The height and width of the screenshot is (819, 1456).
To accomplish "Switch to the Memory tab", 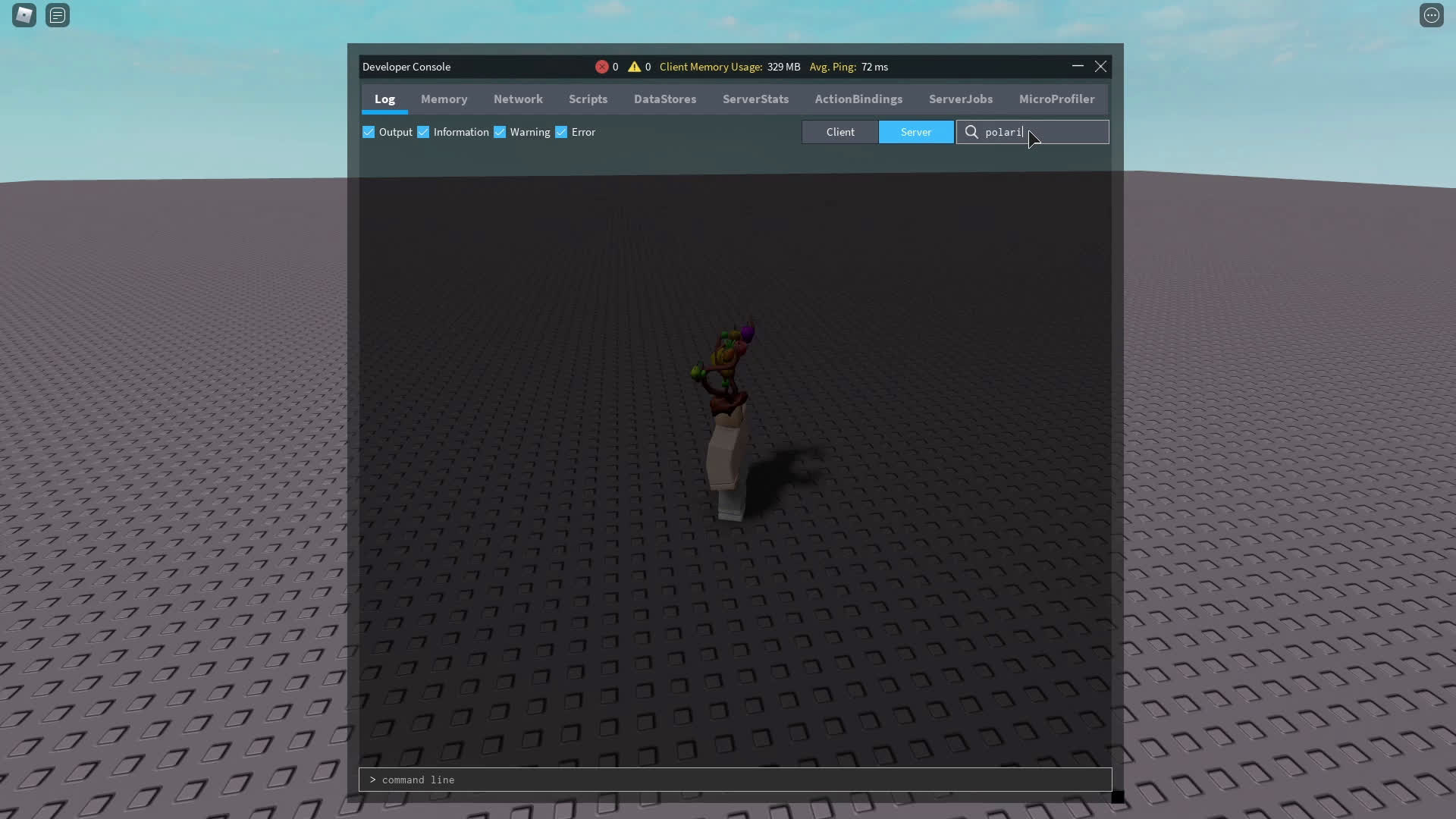I will (x=444, y=99).
